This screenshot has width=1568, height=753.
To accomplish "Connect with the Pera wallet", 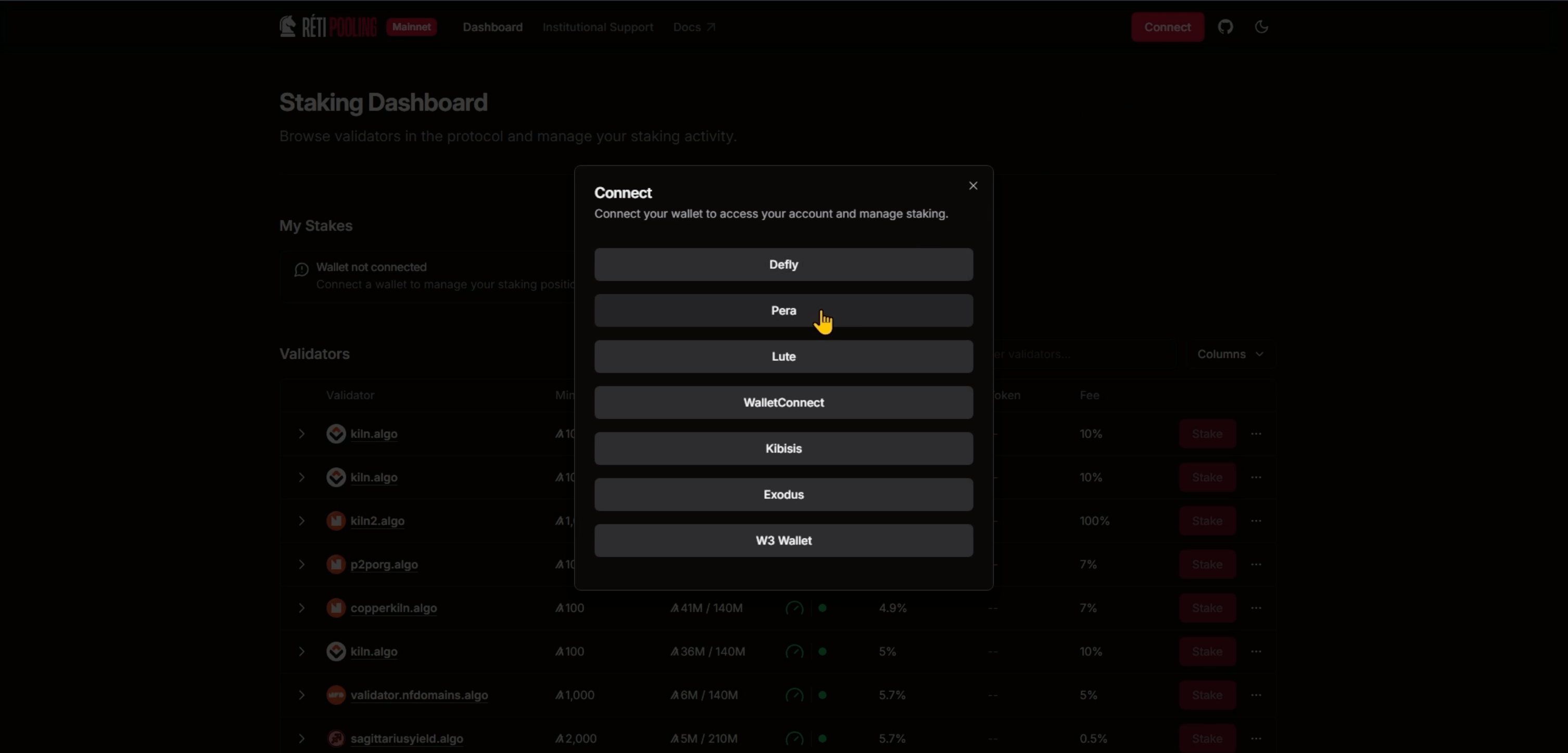I will [783, 310].
